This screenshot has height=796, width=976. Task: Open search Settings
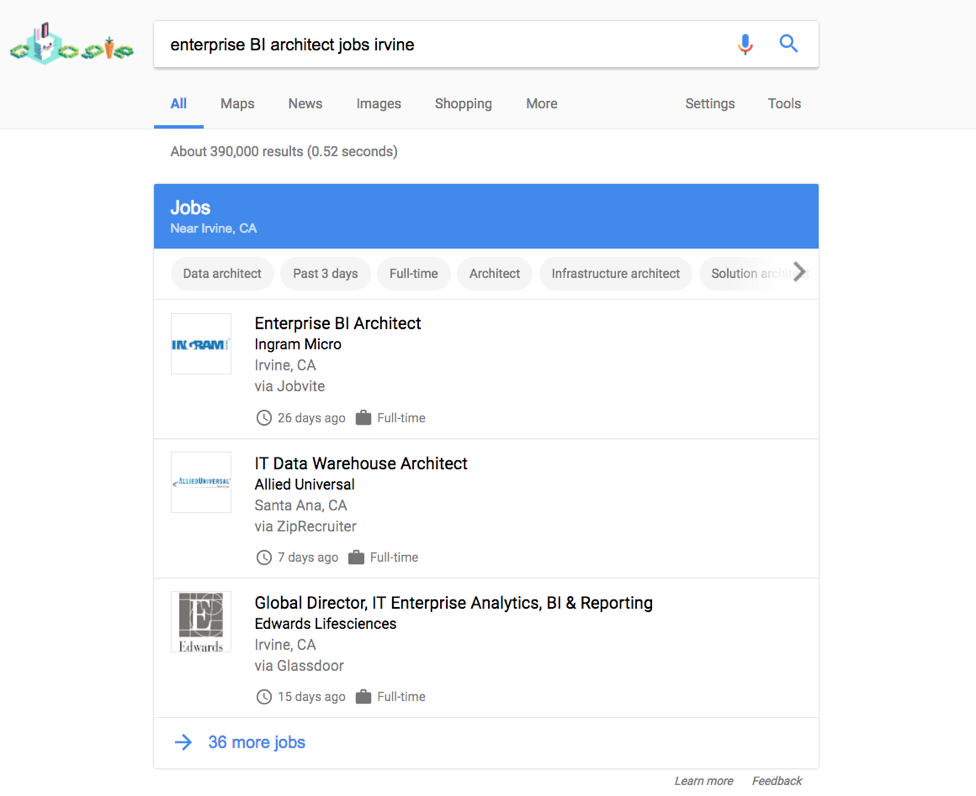pyautogui.click(x=710, y=104)
